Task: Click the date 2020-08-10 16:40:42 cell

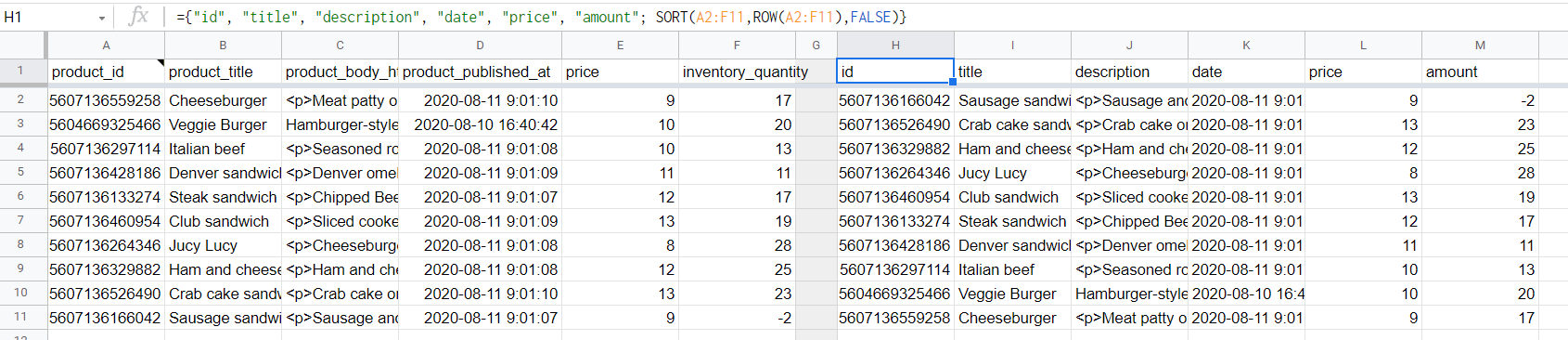Action: pos(480,124)
